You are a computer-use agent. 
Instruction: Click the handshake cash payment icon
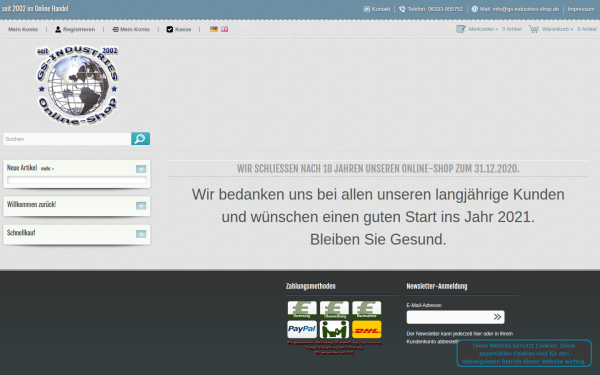coord(334,329)
